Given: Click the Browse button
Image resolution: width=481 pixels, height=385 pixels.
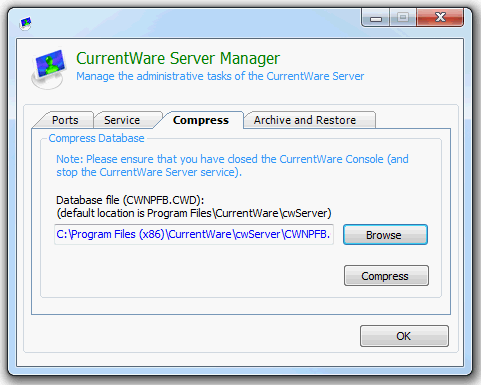Looking at the screenshot, I should click(x=385, y=235).
